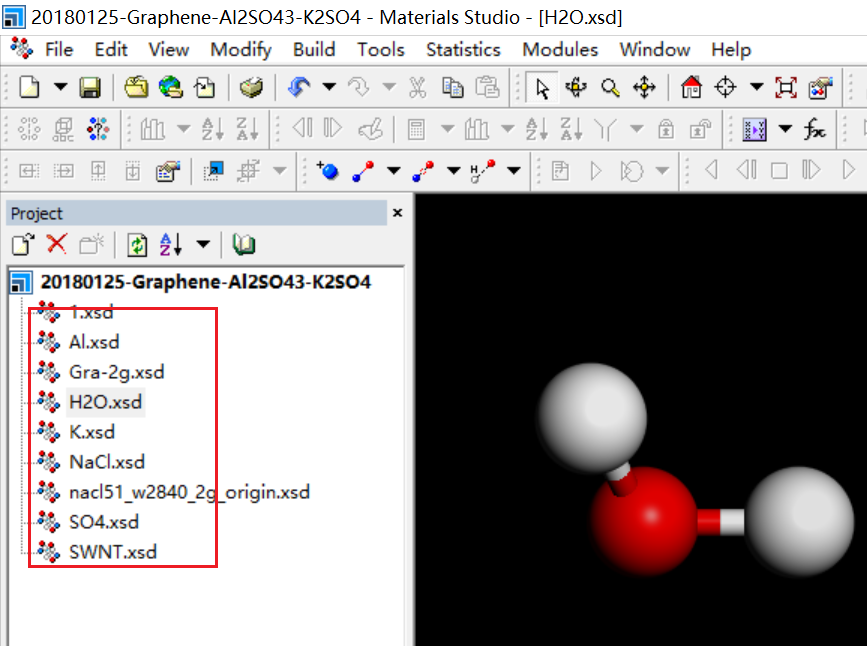Activate the Rotation mode tool
Viewport: 867px width, 646px height.
point(576,87)
